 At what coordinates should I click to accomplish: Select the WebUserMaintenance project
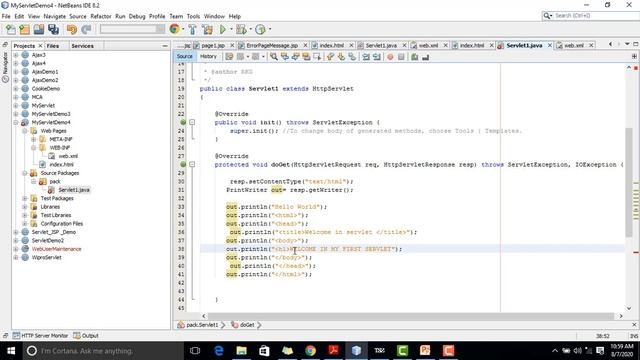pyautogui.click(x=56, y=249)
